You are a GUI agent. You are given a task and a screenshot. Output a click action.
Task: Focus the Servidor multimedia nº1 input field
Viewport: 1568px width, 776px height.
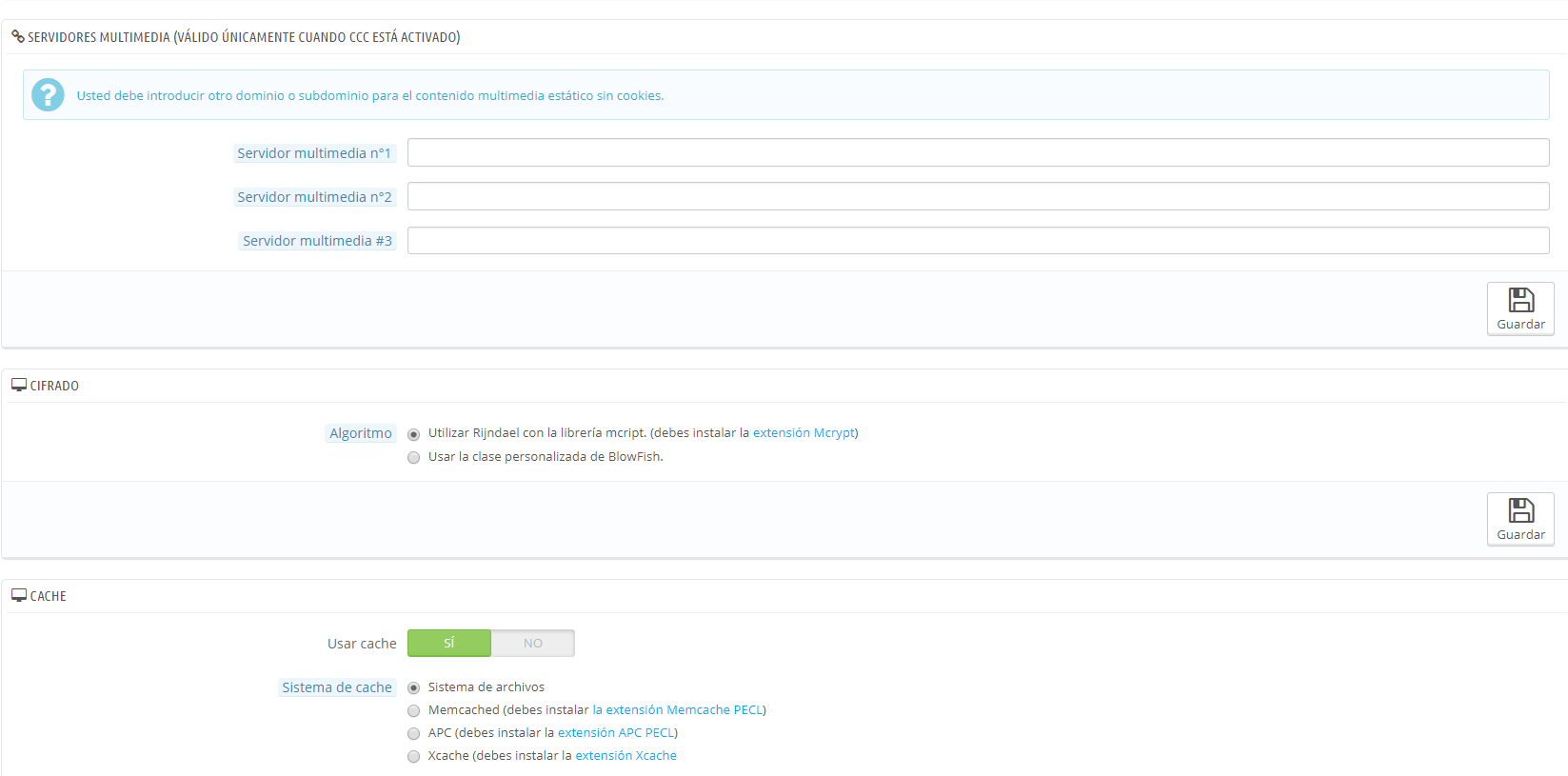(978, 152)
